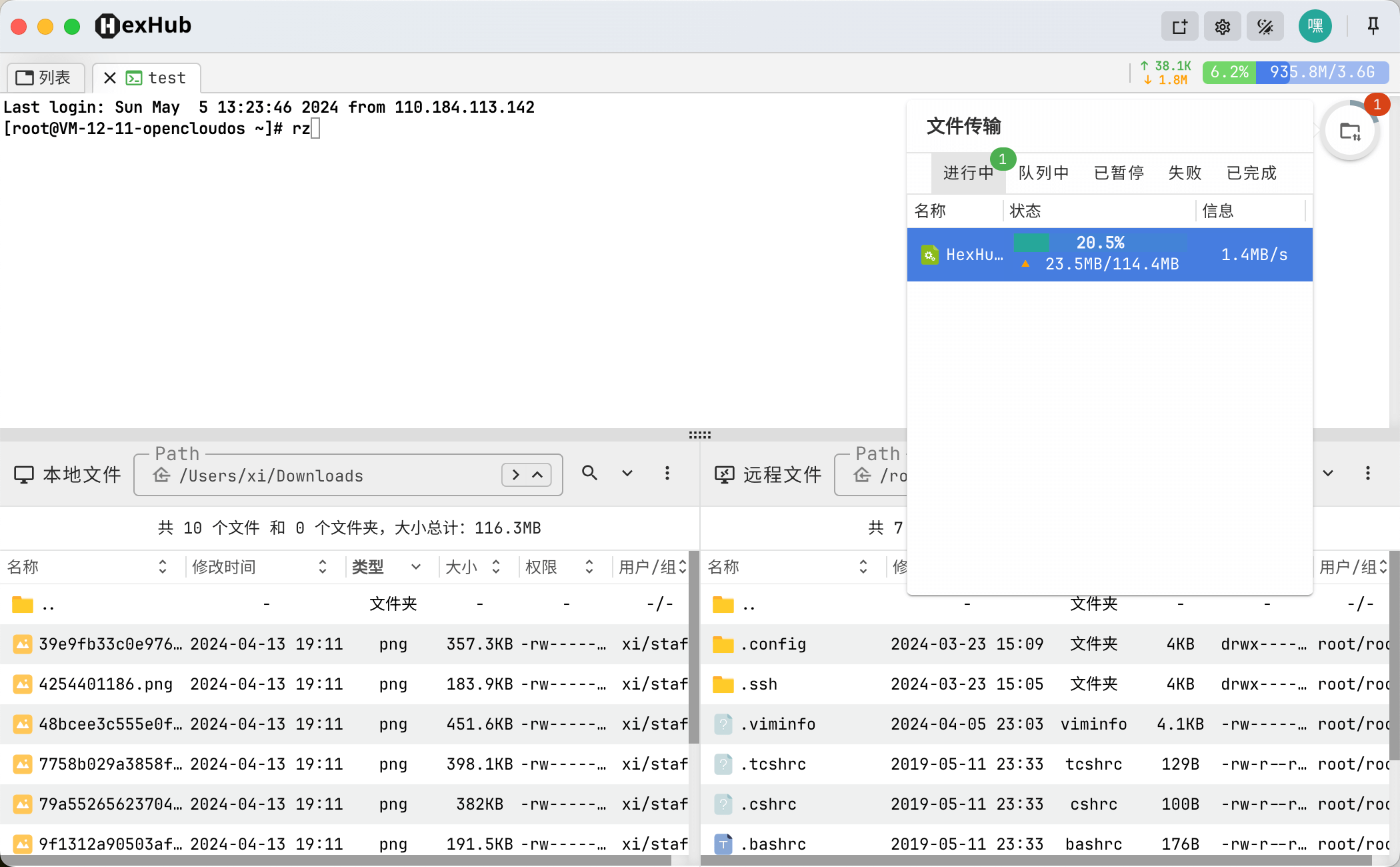Open the local panel three-dot options menu
This screenshot has width=1400, height=867.
667,473
